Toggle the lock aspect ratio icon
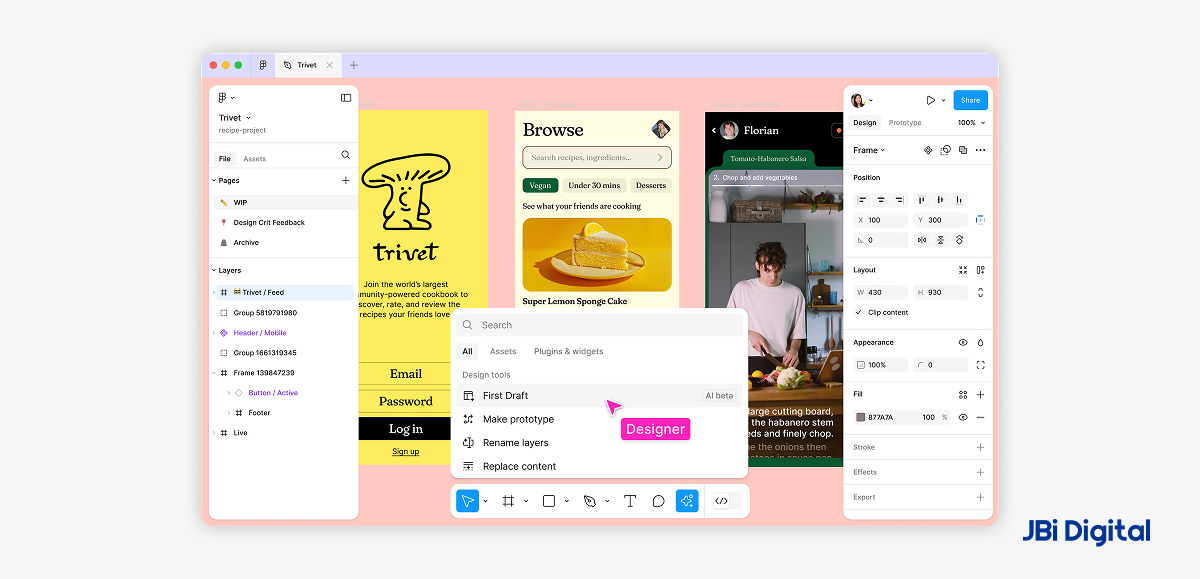The width and height of the screenshot is (1200, 579). coord(980,293)
